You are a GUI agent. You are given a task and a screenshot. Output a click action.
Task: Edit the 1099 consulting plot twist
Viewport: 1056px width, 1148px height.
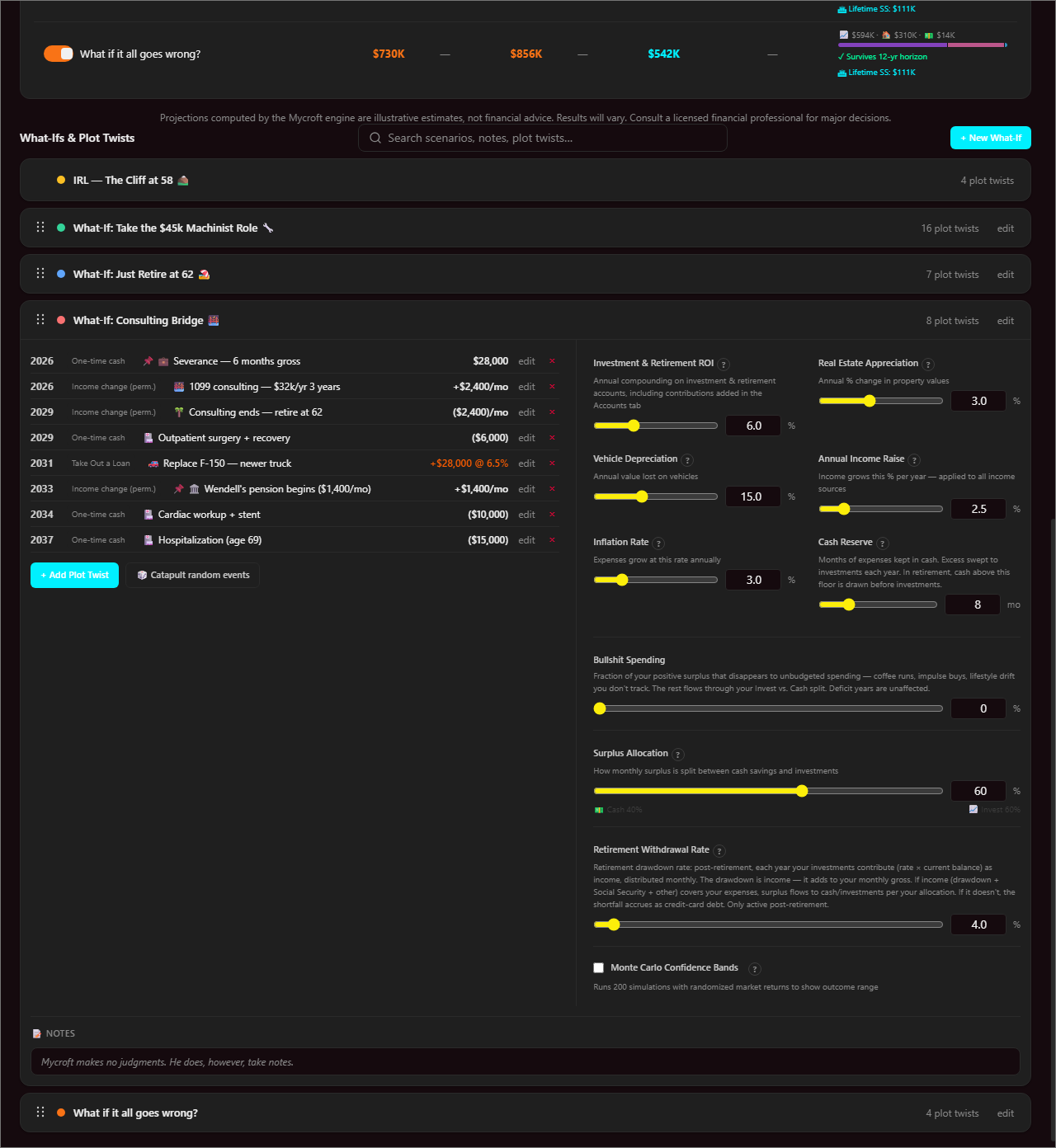point(526,387)
